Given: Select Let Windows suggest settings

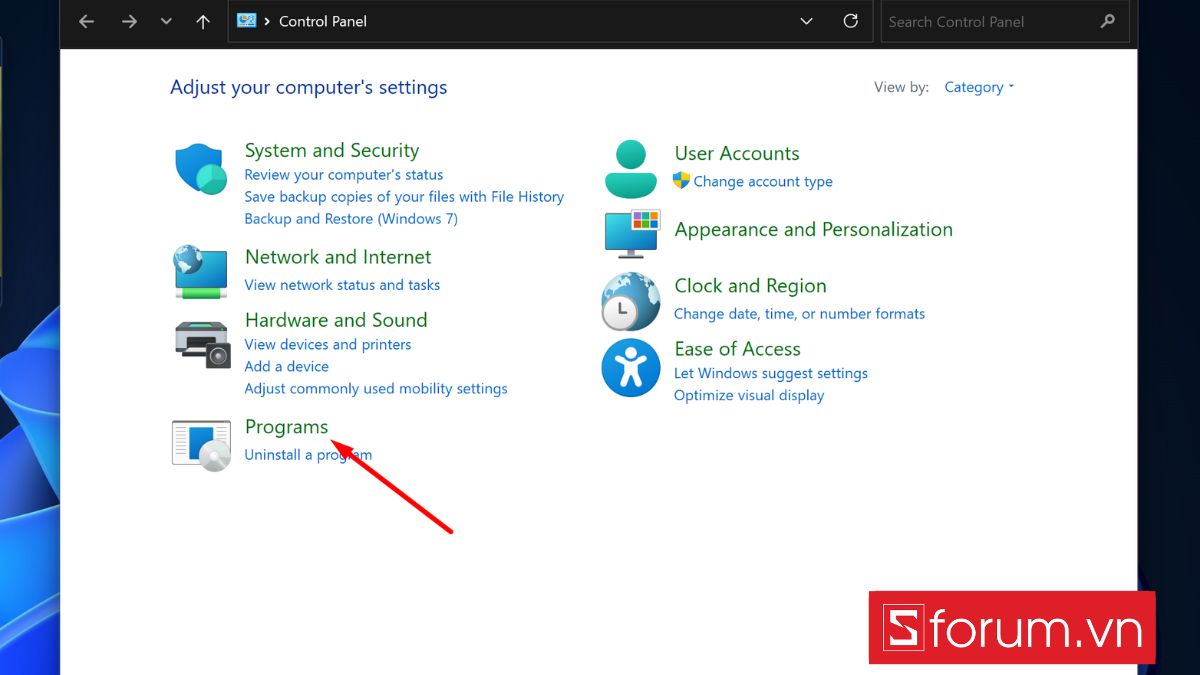Looking at the screenshot, I should coord(771,373).
